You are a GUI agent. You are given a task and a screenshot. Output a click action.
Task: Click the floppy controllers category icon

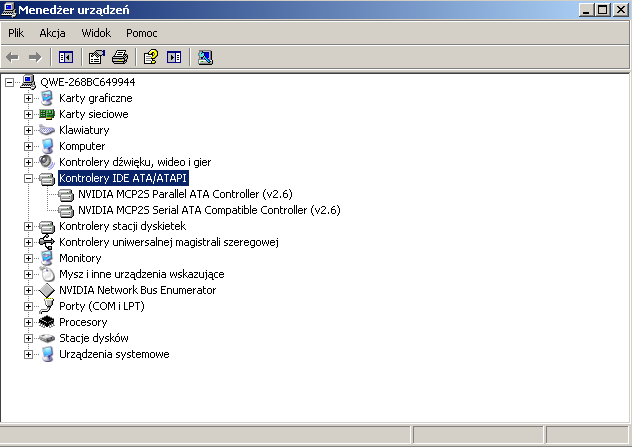coord(47,226)
